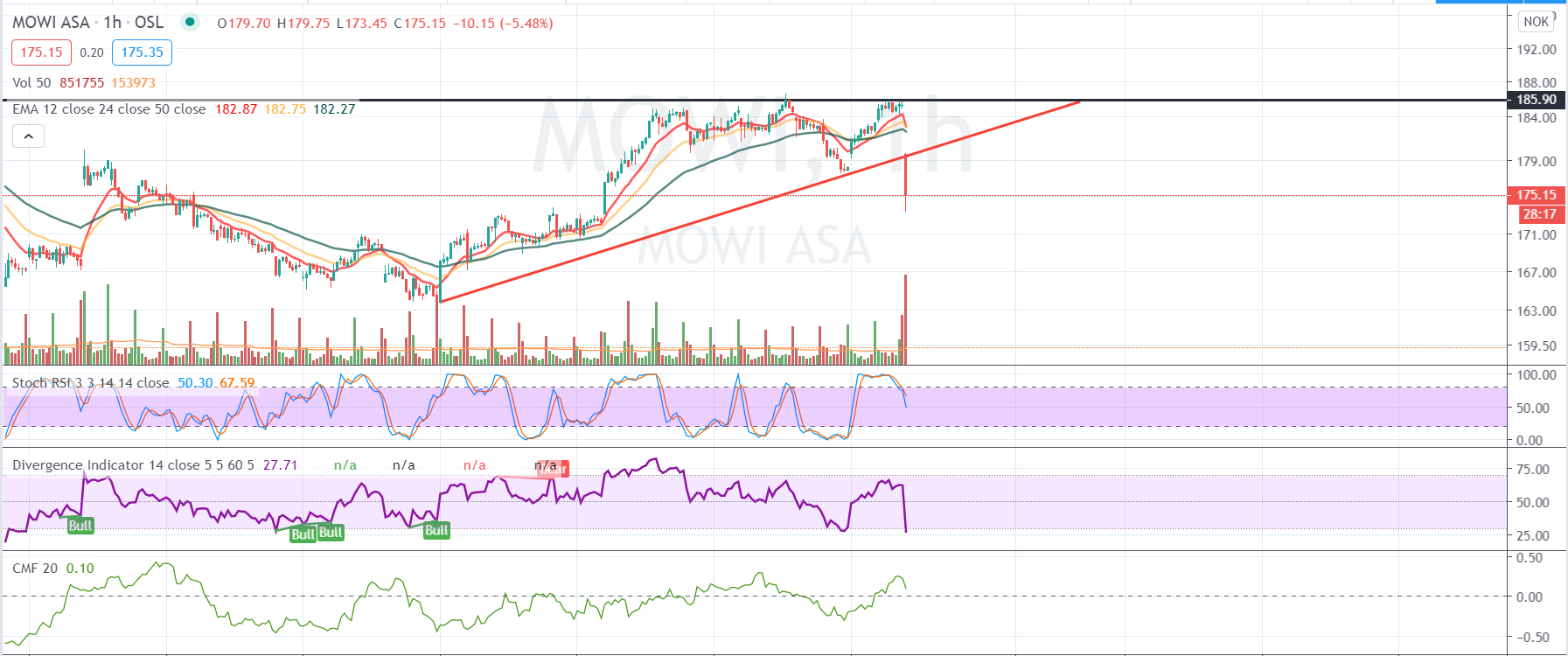Image resolution: width=1568 pixels, height=656 pixels.
Task: Select the EMA 12 24 50 legend
Action: 108,109
